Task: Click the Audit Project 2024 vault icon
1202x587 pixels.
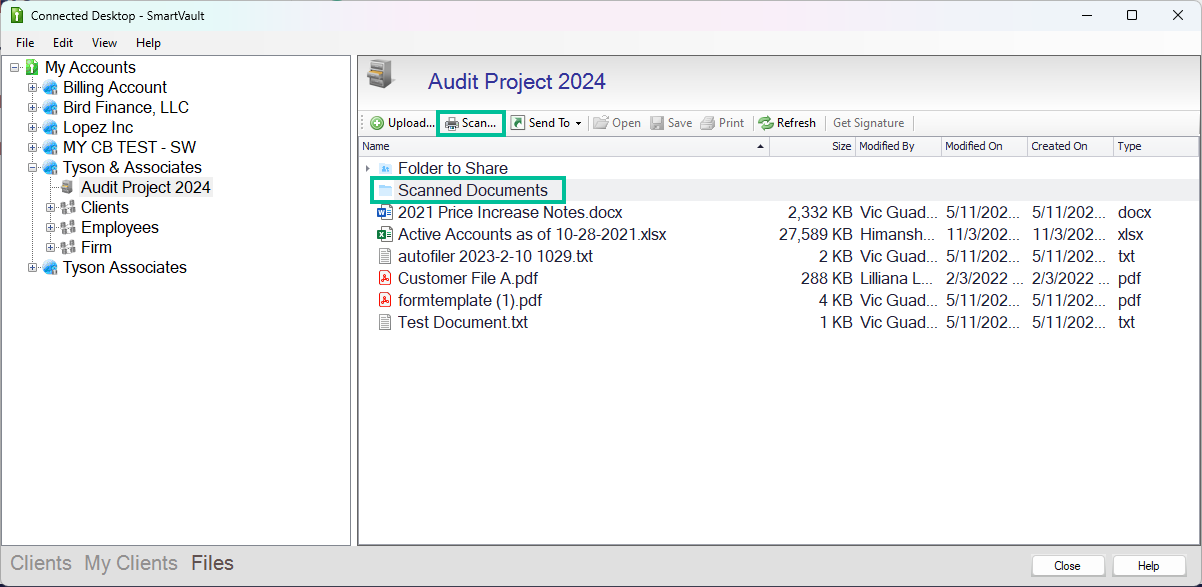Action: click(68, 187)
